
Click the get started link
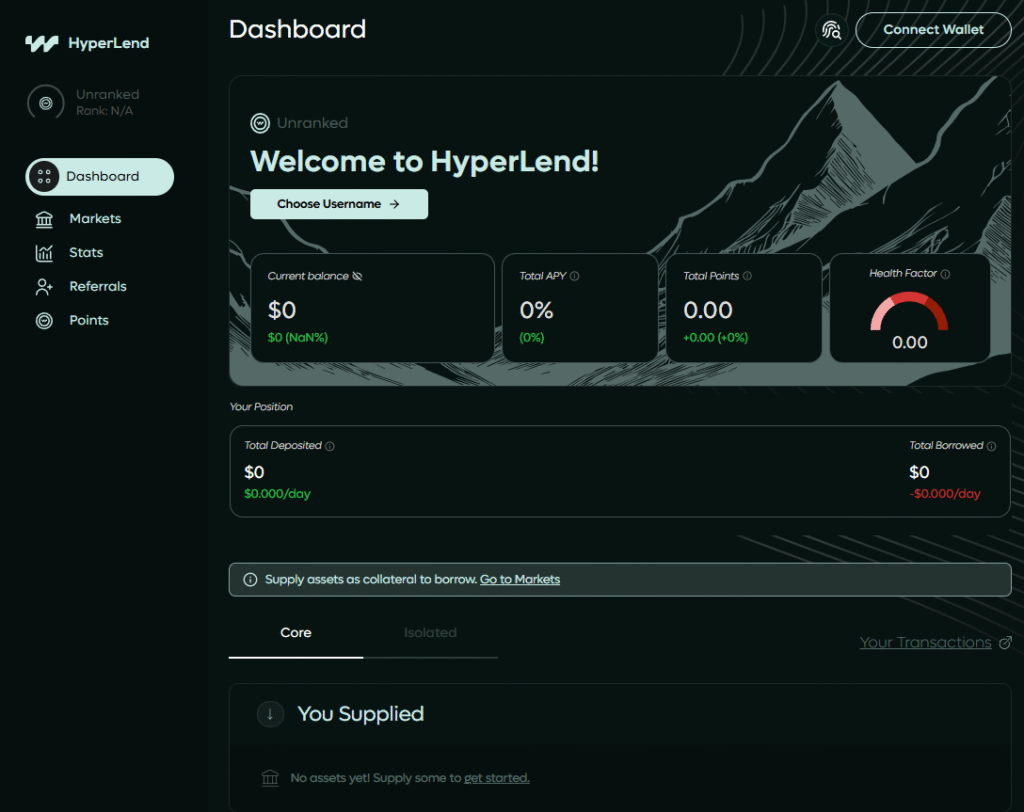click(x=496, y=777)
